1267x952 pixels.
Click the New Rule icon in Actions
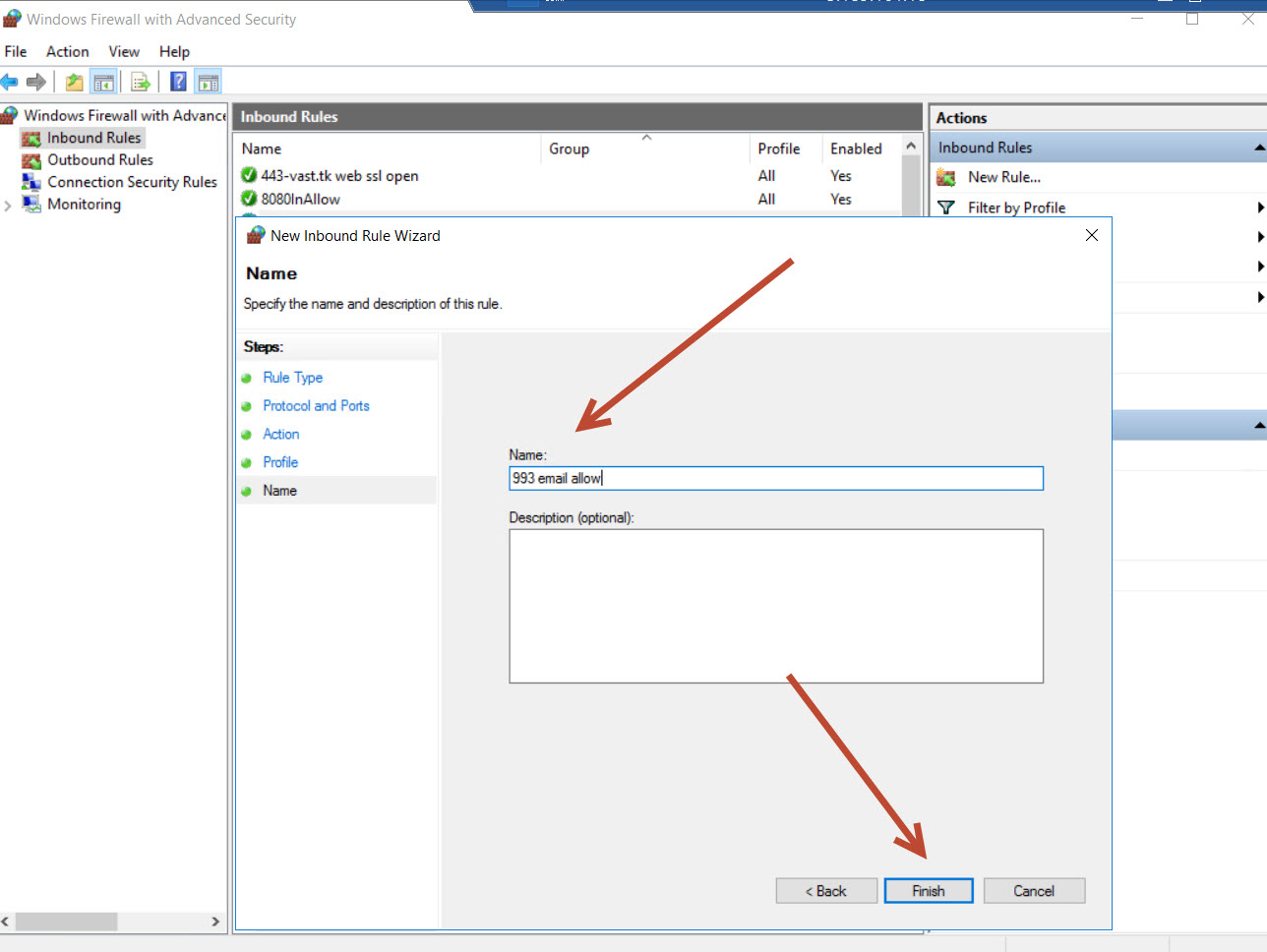coord(946,178)
